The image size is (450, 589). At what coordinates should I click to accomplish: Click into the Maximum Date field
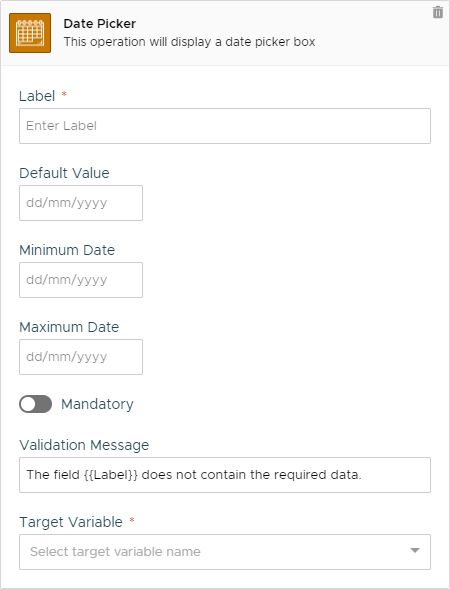pos(81,357)
